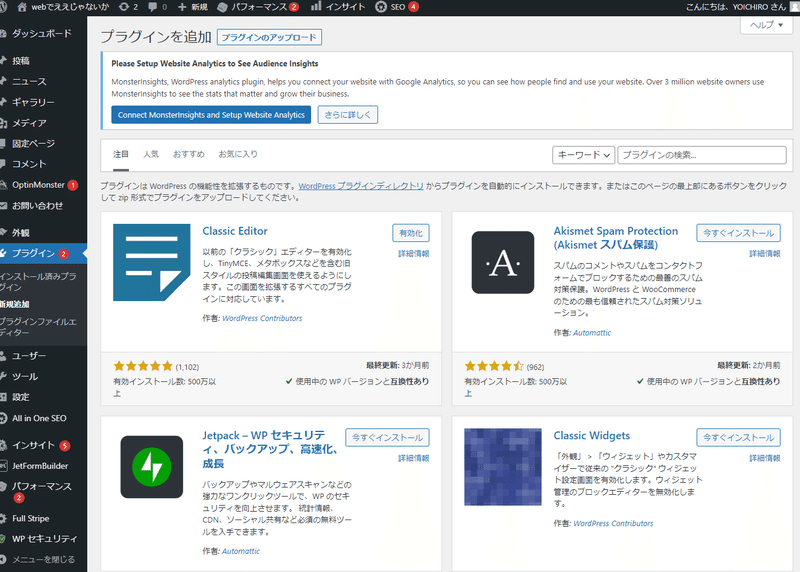Open 投稿 menu in sidebar
Screen dimensions: 800x572
coord(21,61)
